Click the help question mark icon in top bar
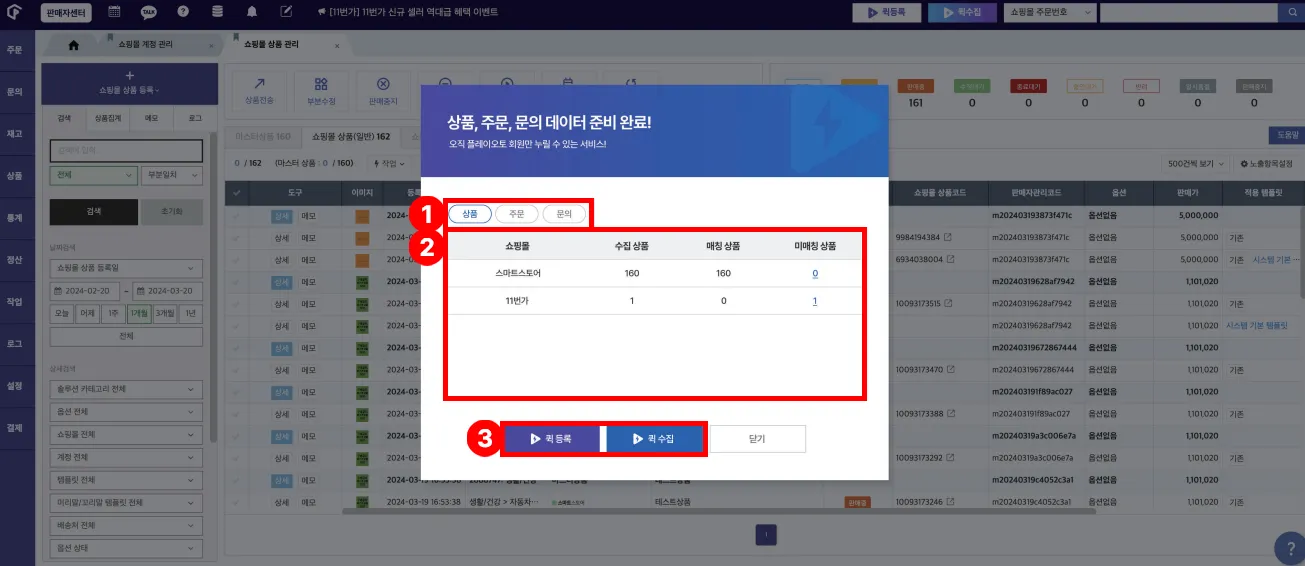 click(x=183, y=12)
